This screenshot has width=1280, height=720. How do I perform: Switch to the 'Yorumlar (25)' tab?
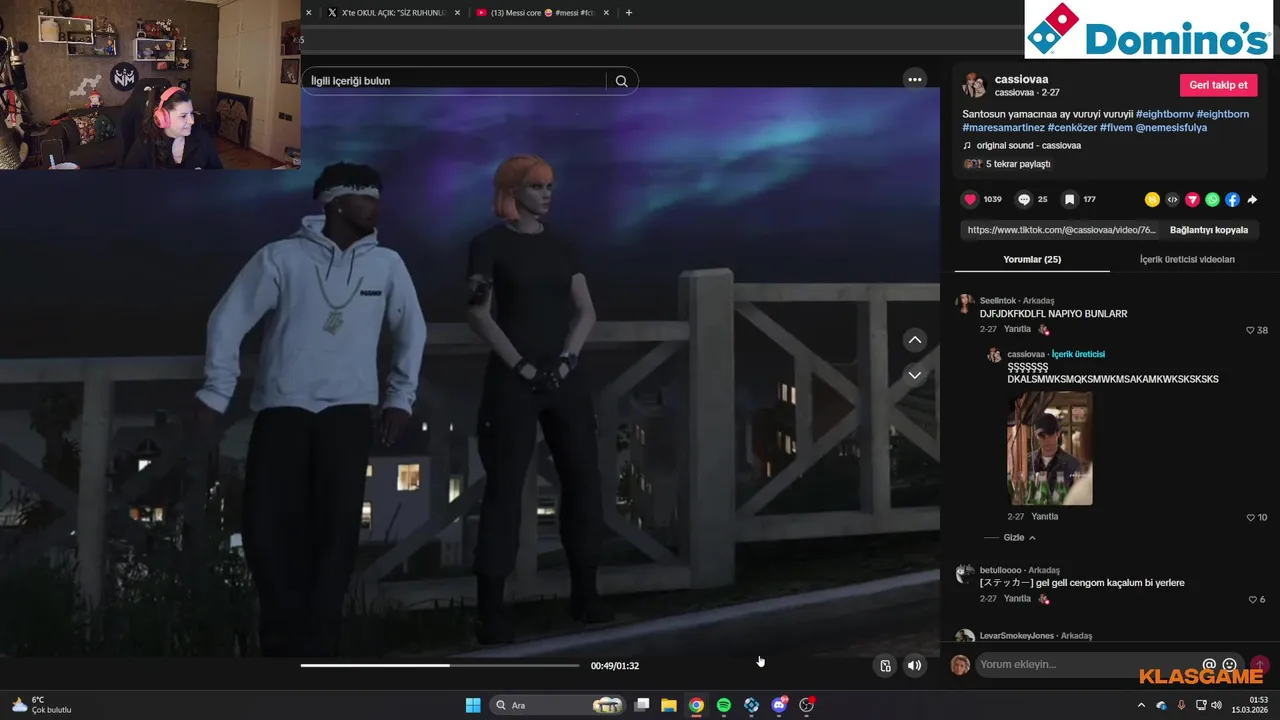(x=1032, y=259)
